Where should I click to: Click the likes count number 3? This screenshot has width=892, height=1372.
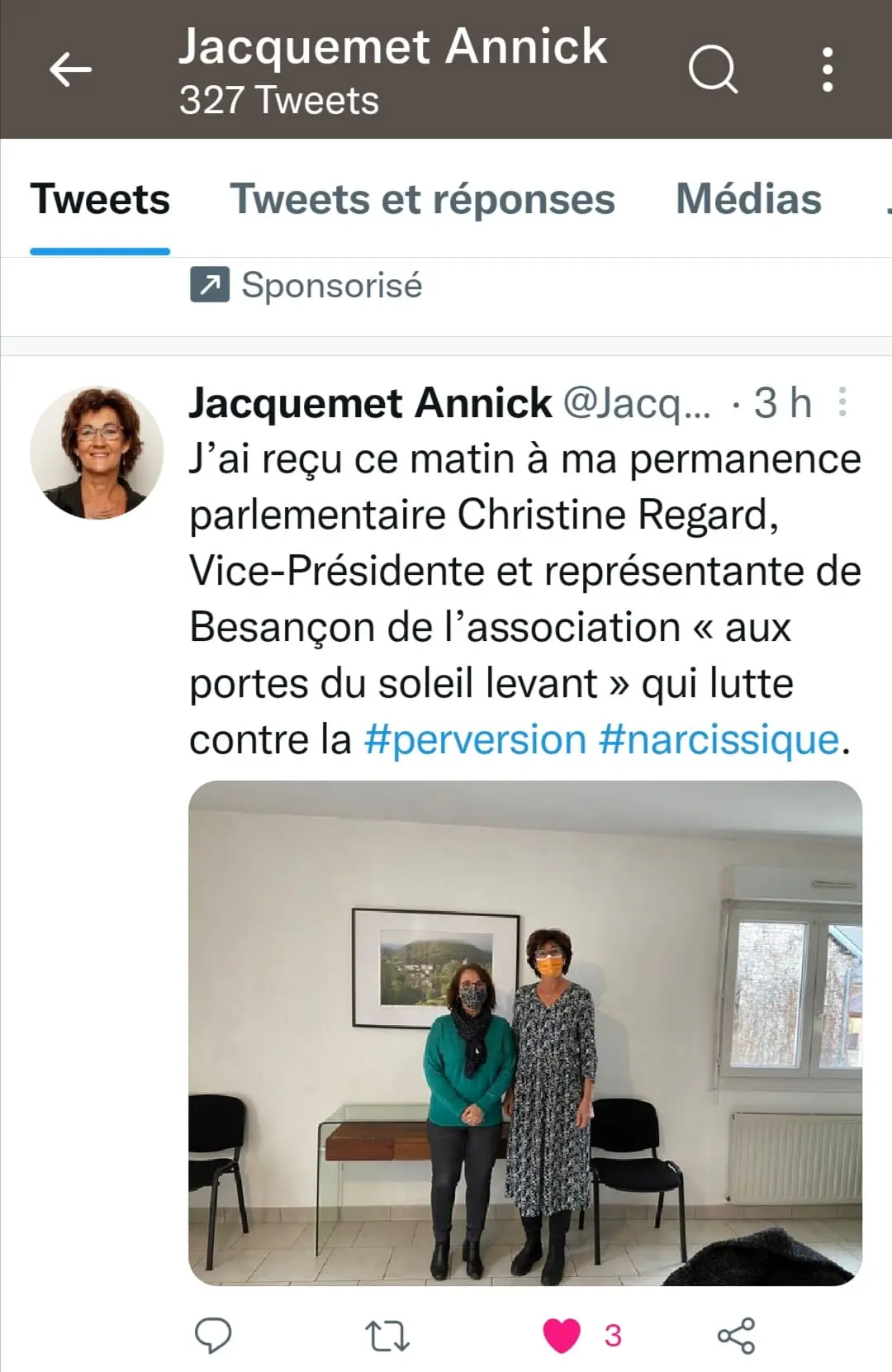point(613,1336)
